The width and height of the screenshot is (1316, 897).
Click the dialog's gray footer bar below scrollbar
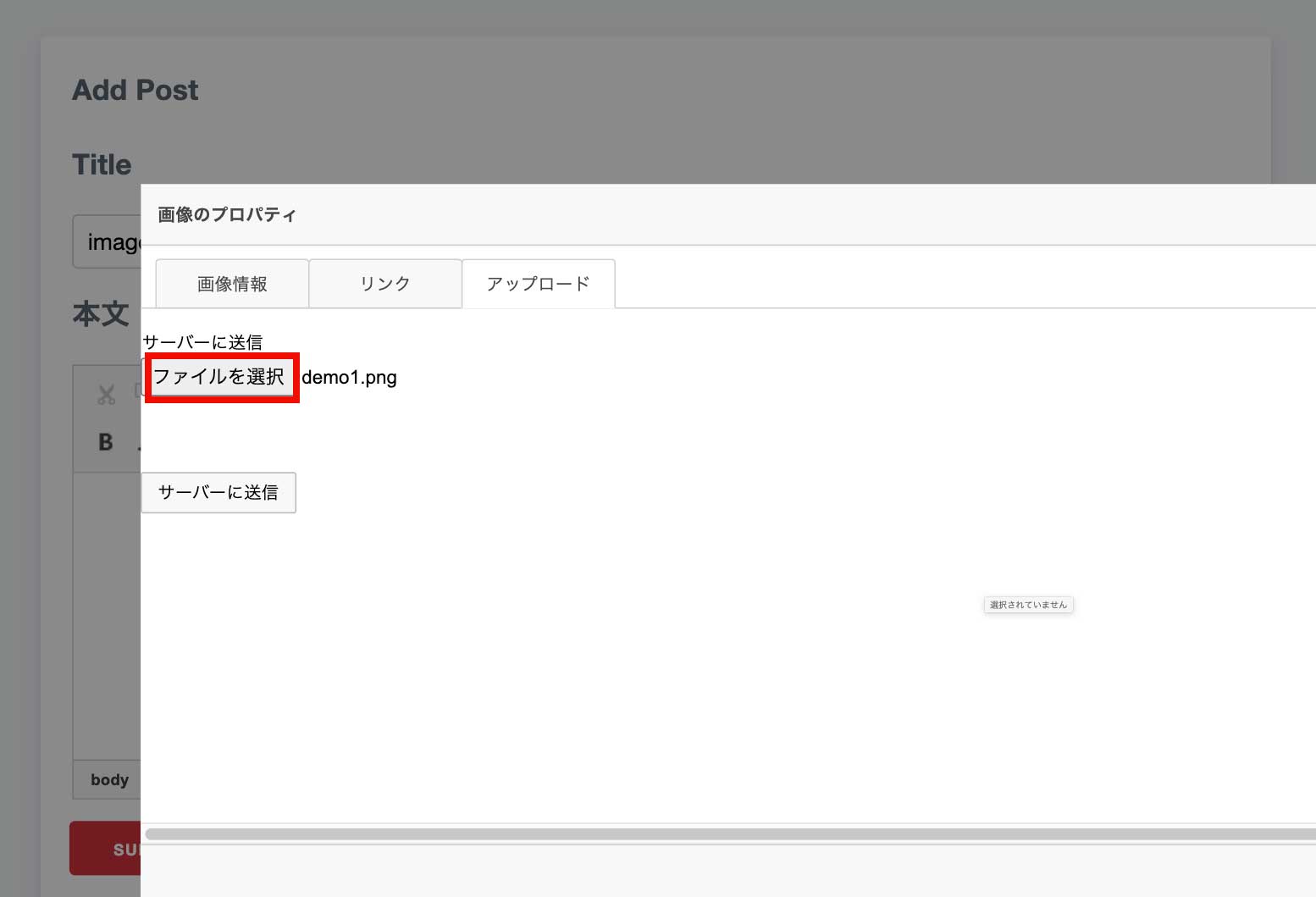click(728, 871)
